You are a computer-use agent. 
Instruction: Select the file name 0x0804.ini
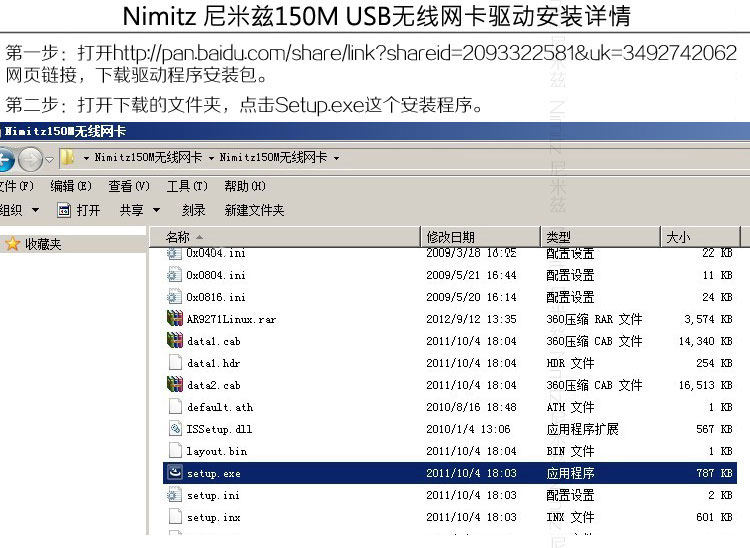point(216,275)
